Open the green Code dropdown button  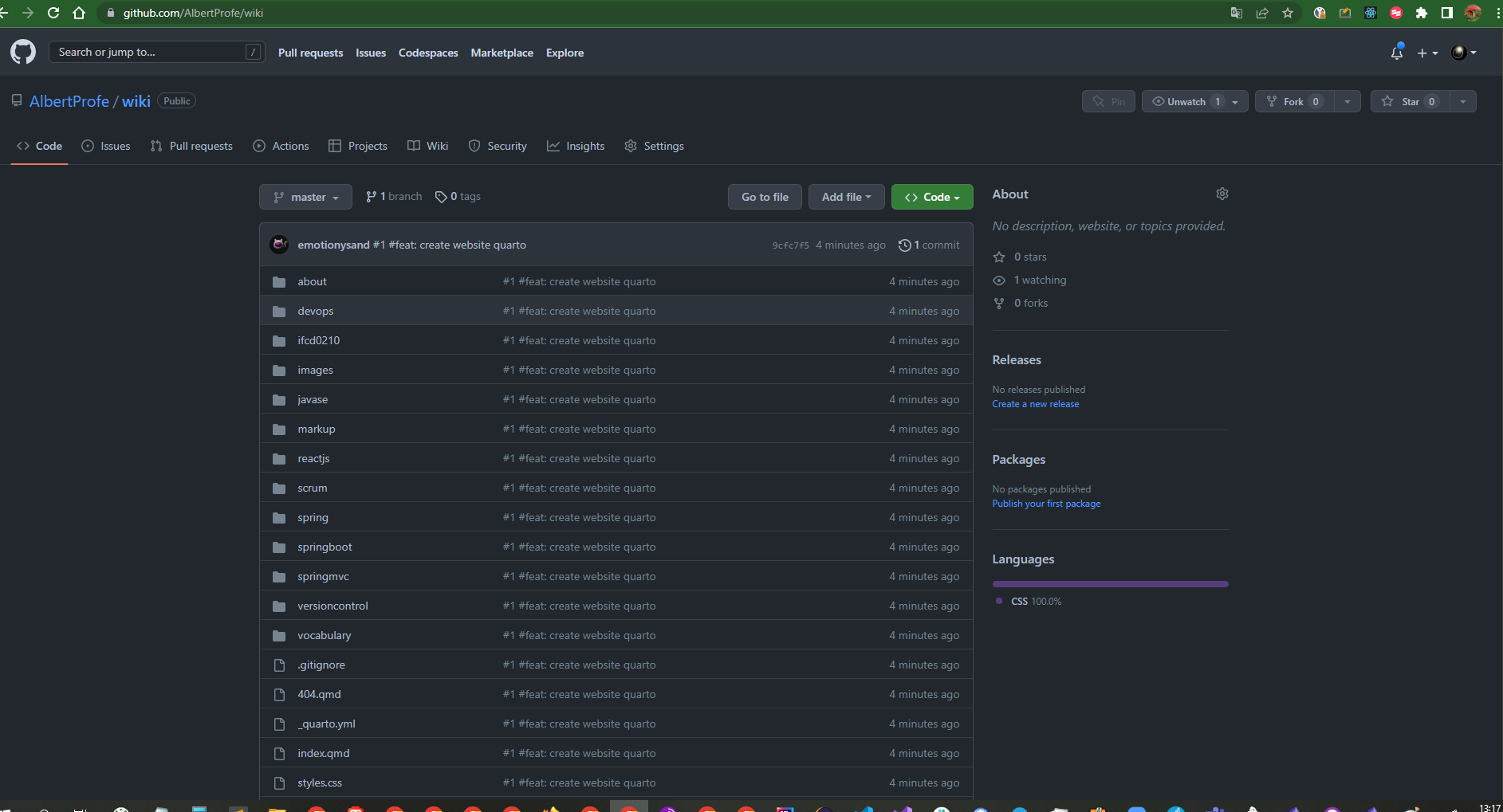click(932, 197)
